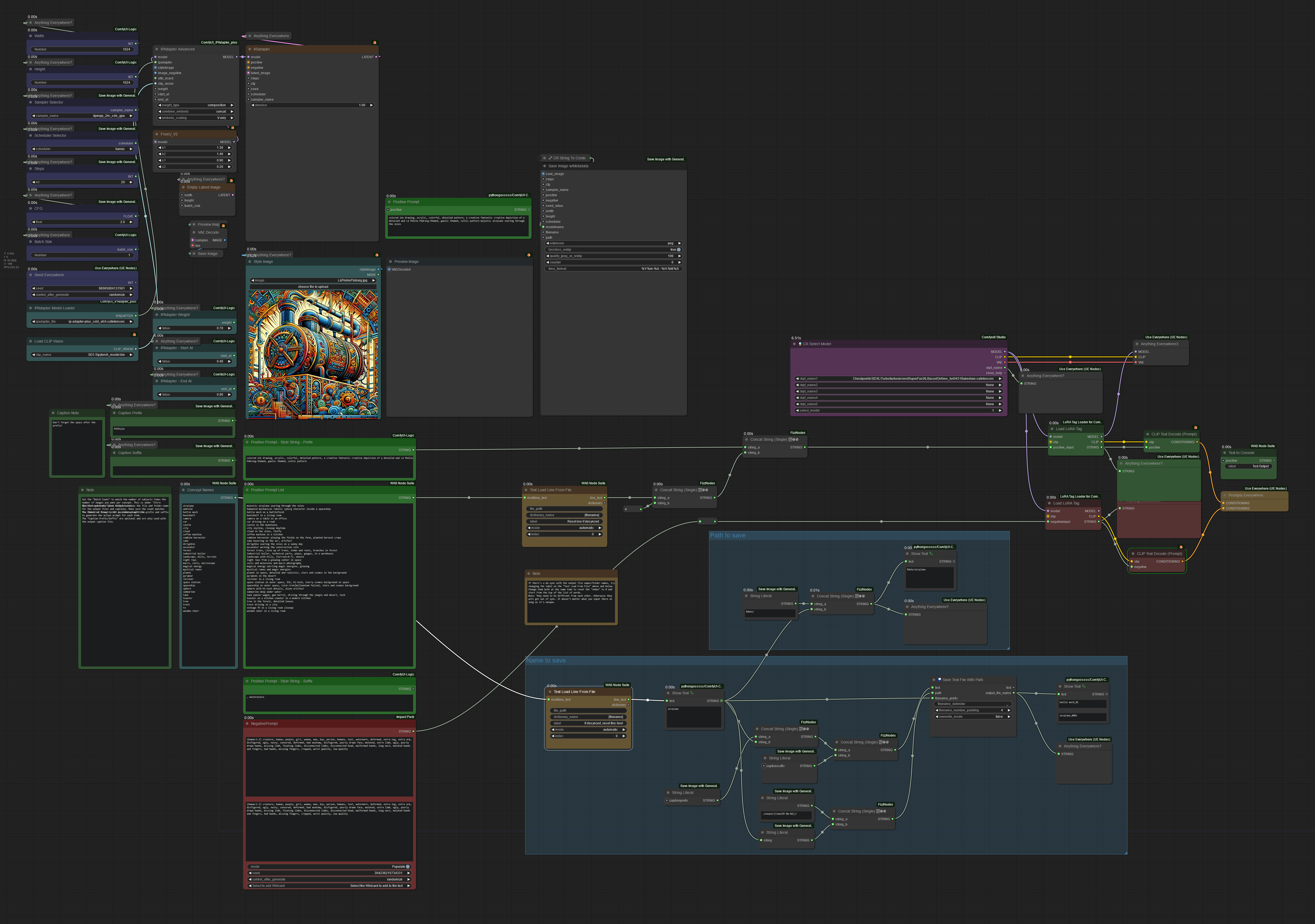Click the Prompts Everywhere node collapse dot
This screenshot has height=924, width=1315.
point(1225,495)
